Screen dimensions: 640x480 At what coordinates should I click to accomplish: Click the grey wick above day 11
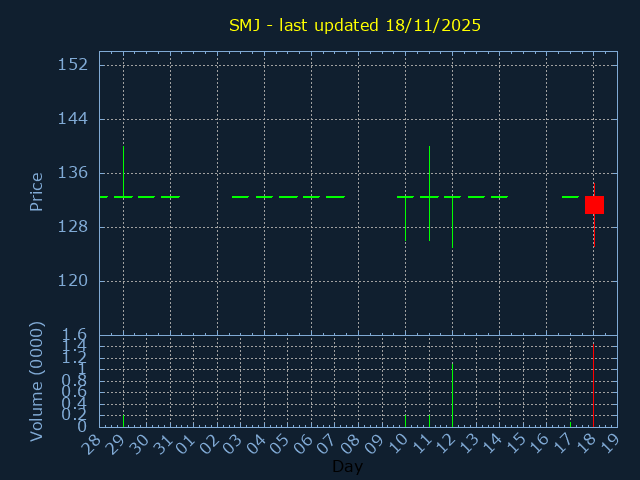point(429,170)
